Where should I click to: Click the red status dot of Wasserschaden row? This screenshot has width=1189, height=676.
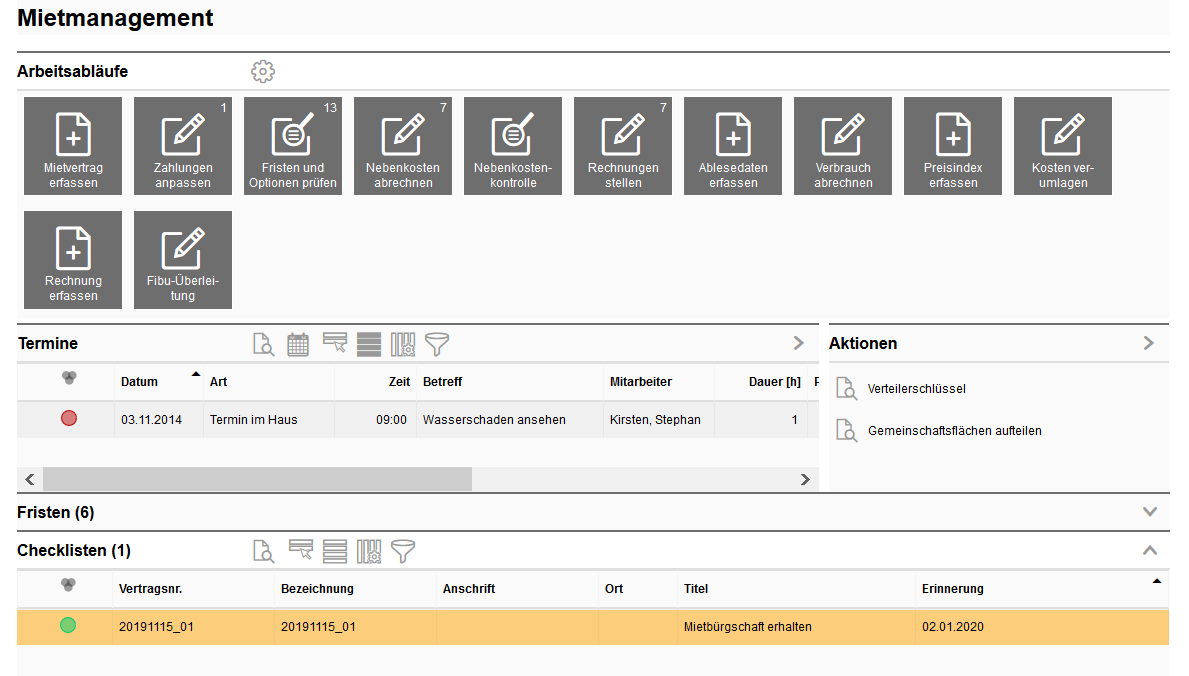(x=69, y=418)
